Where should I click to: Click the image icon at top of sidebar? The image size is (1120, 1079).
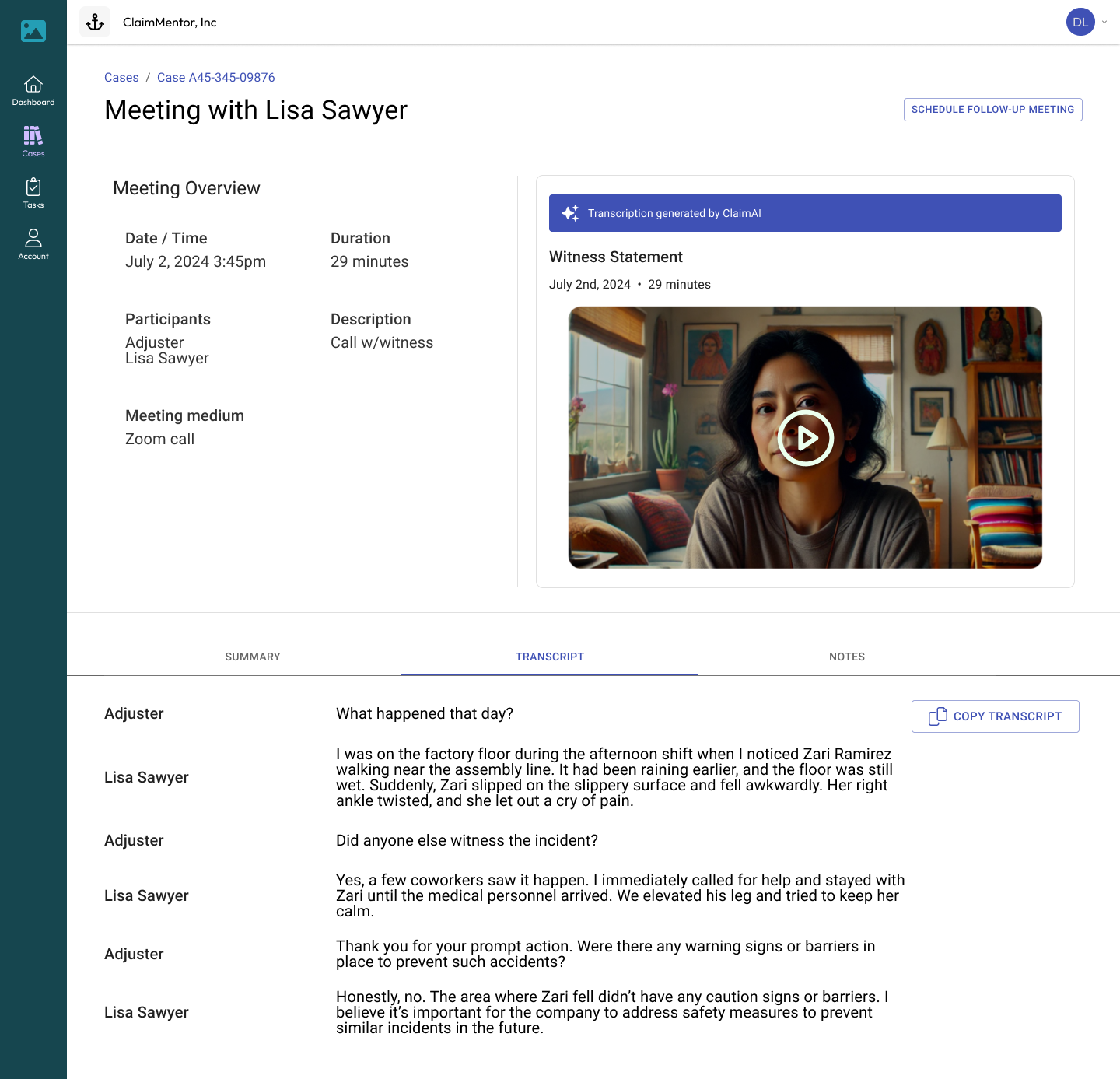click(33, 31)
